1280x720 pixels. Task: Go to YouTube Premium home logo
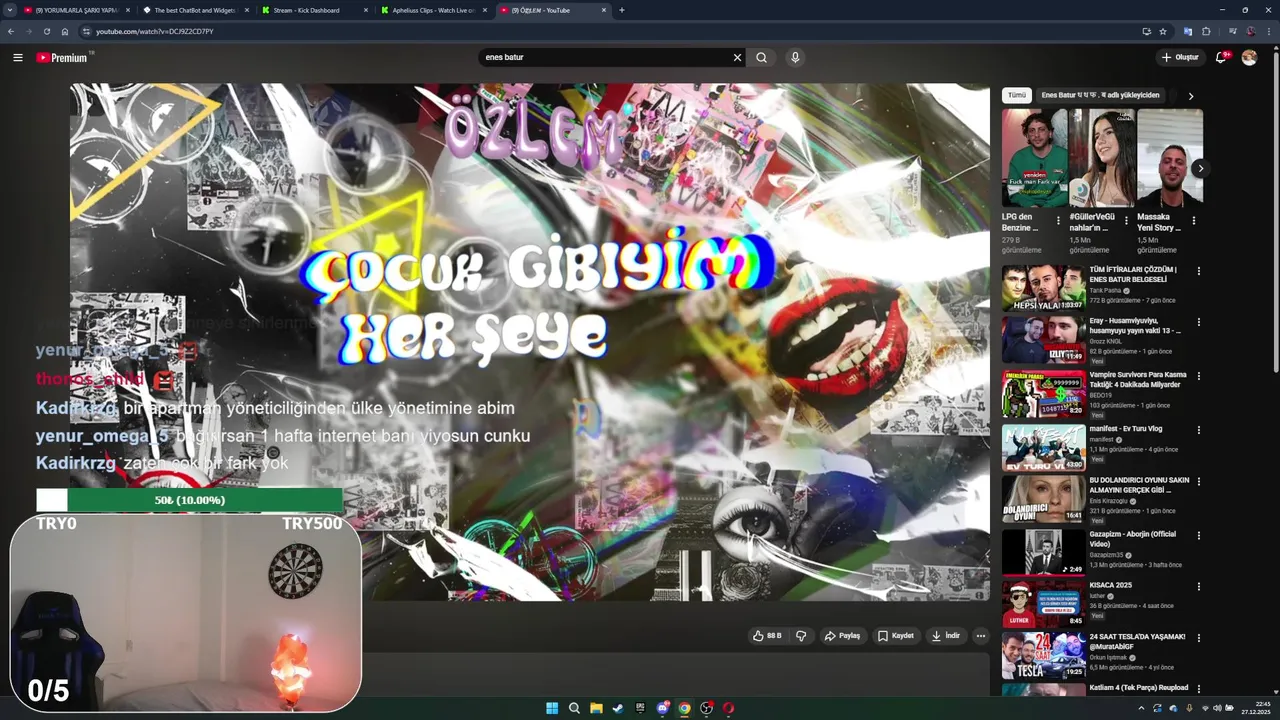click(x=62, y=57)
